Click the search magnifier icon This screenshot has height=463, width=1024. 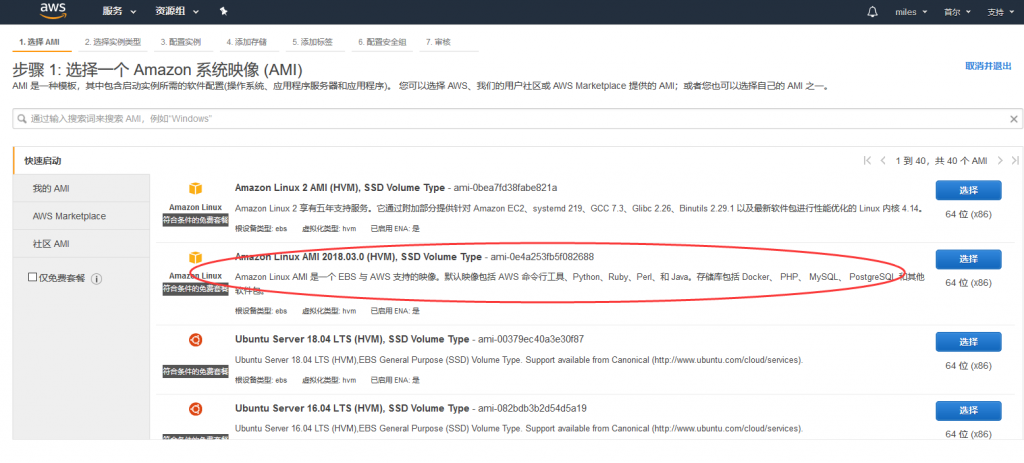coord(22,119)
